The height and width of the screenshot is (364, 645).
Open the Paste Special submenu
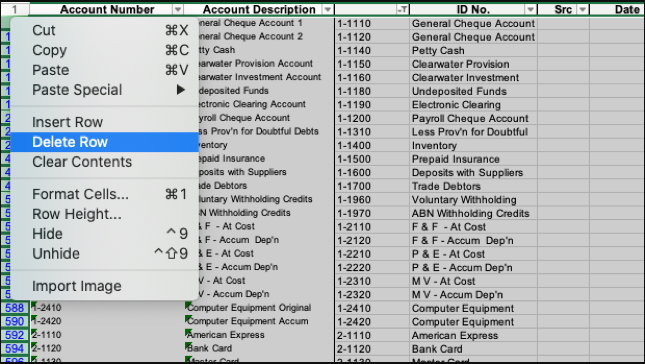104,90
